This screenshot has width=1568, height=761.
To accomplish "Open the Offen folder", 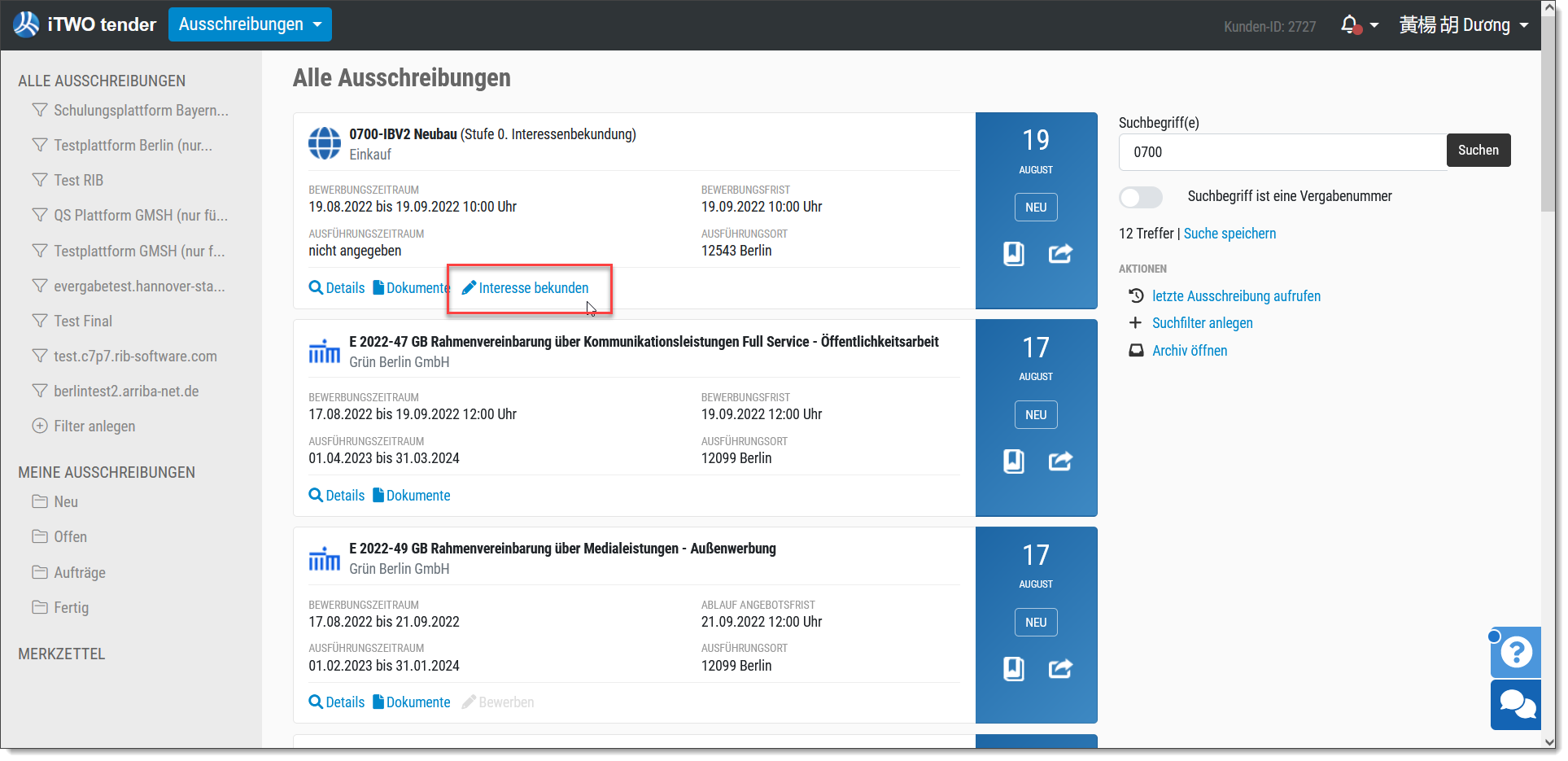I will tap(59, 537).
